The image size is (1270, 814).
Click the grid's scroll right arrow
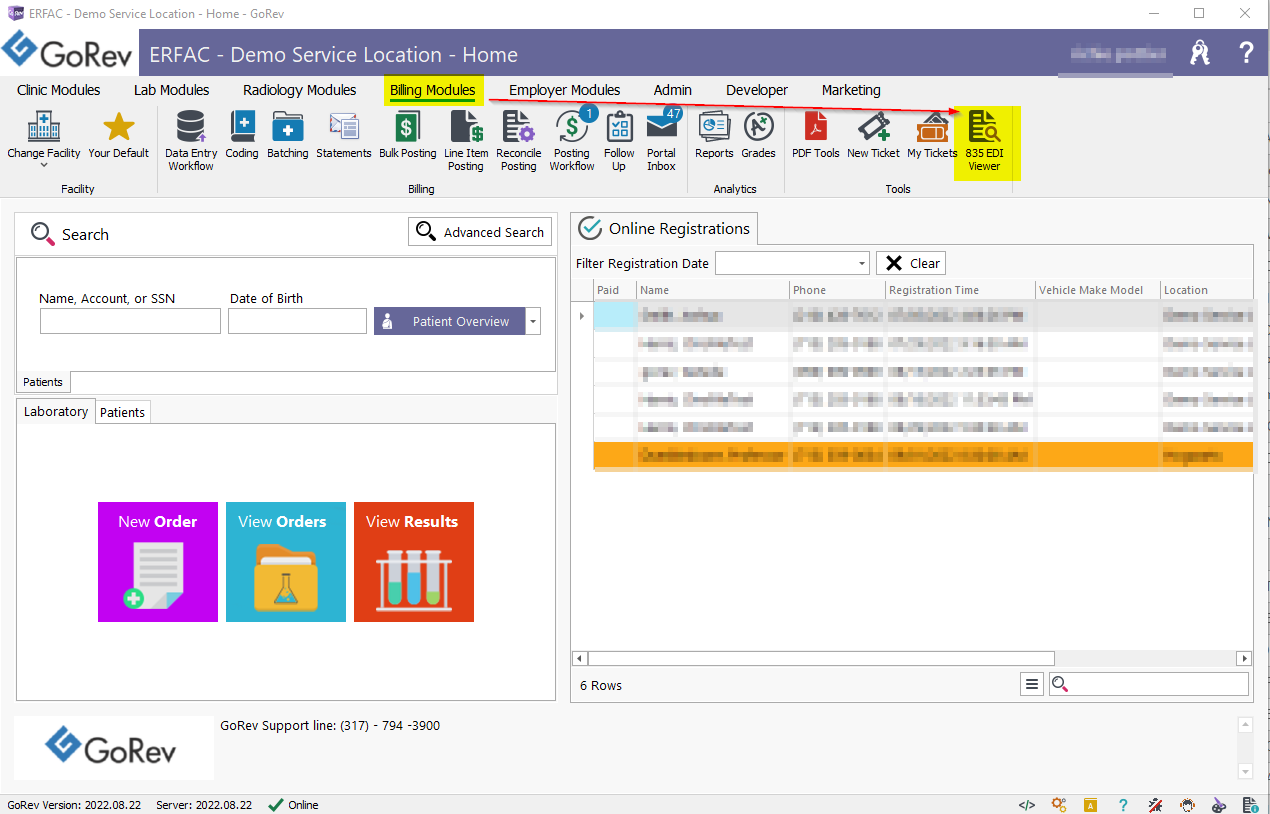(1244, 658)
